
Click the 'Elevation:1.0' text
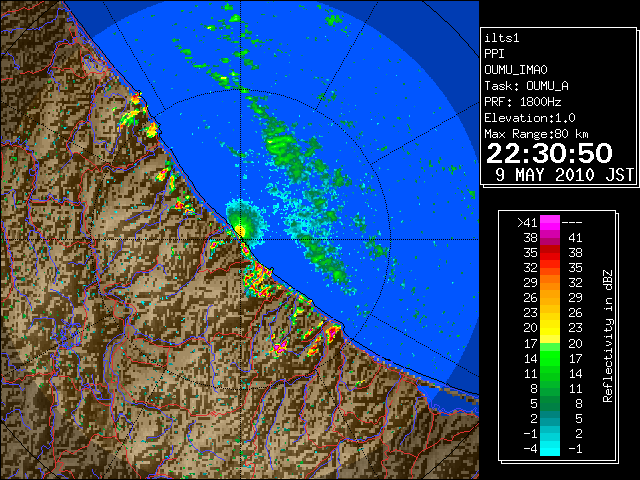530,118
